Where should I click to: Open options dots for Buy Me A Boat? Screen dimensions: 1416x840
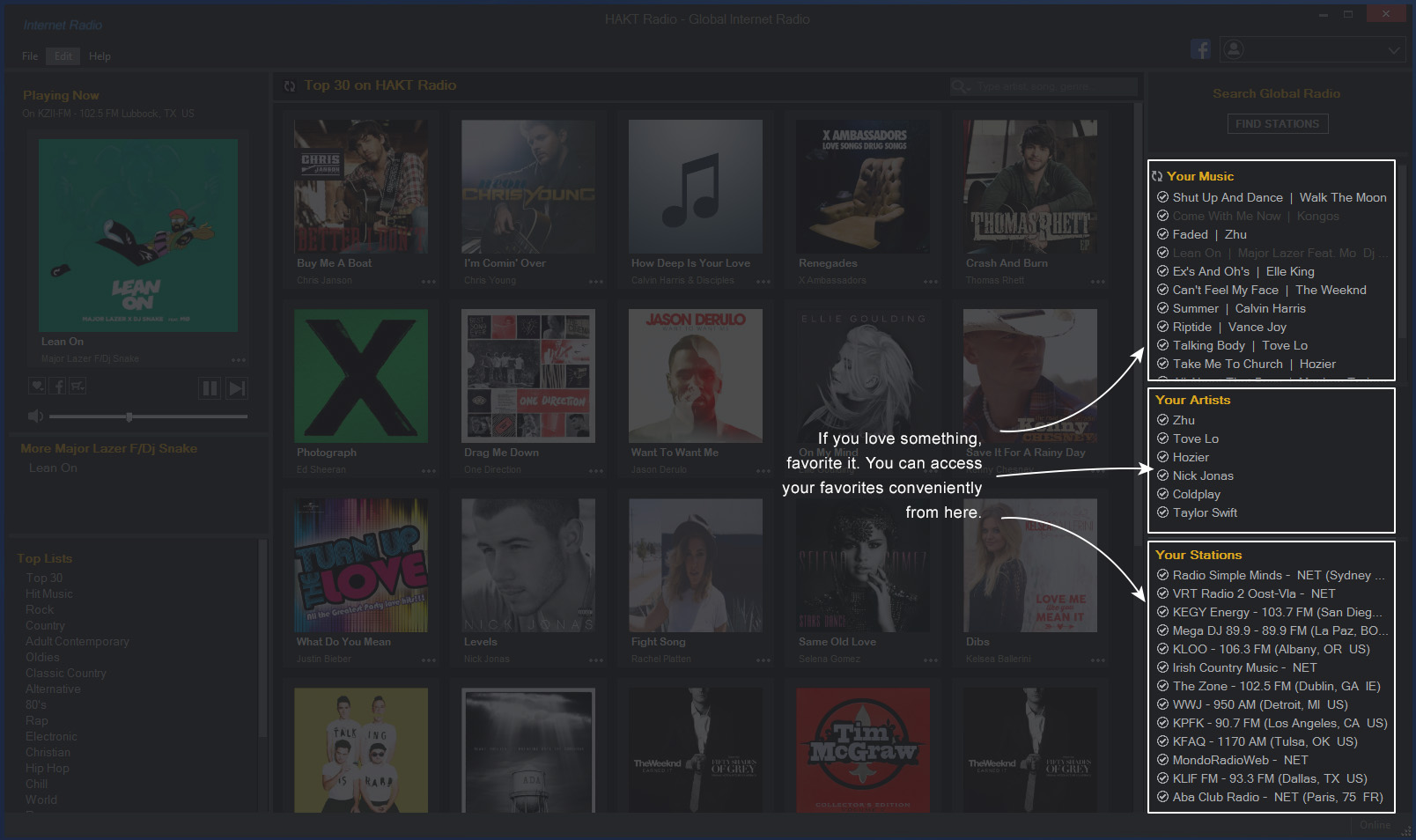(428, 282)
